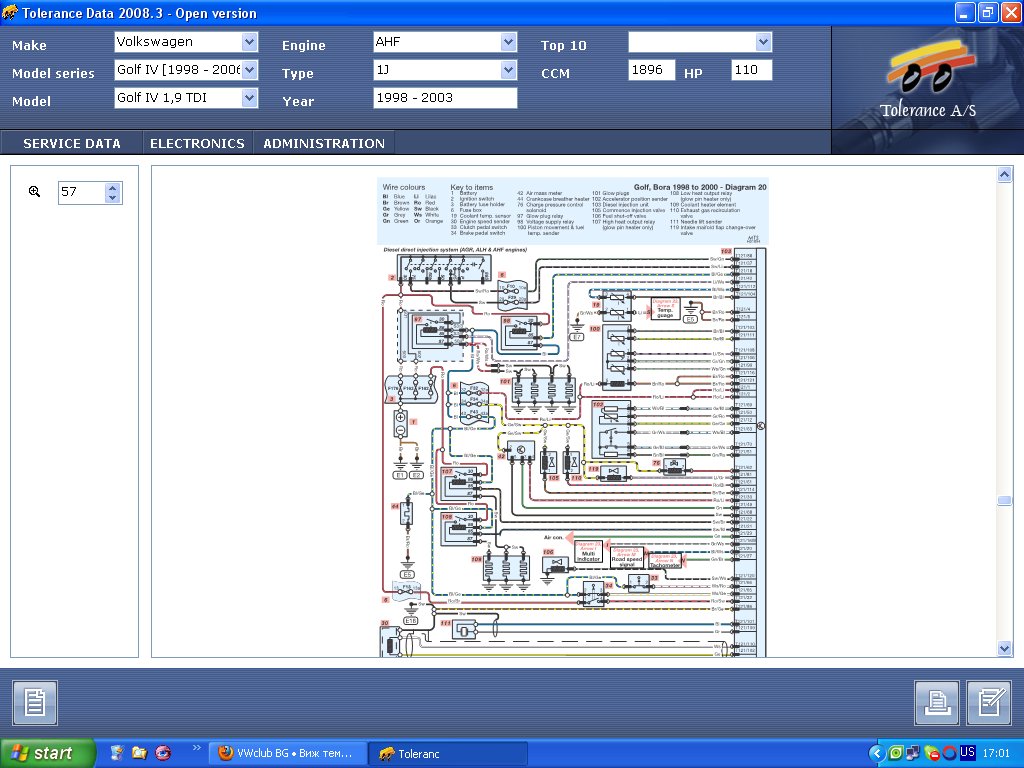Open the SERVICE DATA tab
This screenshot has width=1024, height=768.
coord(72,143)
